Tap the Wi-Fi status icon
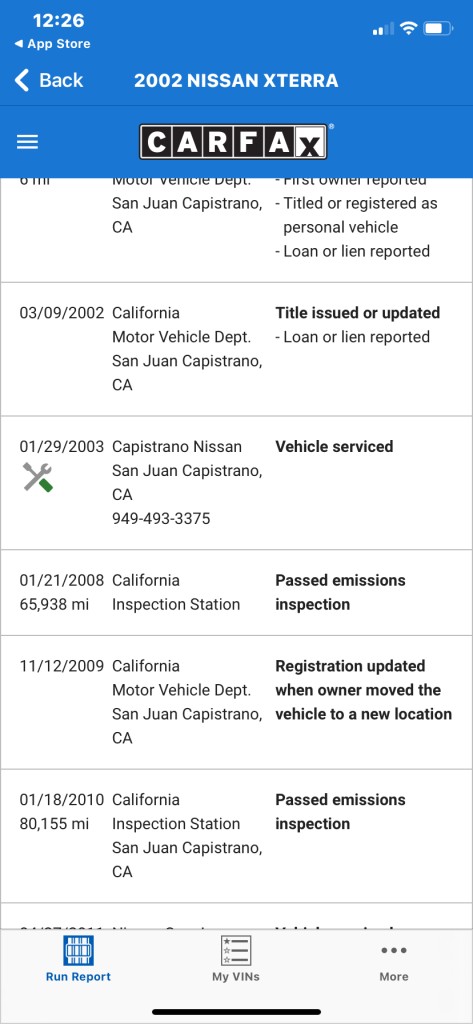473x1024 pixels. [x=408, y=28]
